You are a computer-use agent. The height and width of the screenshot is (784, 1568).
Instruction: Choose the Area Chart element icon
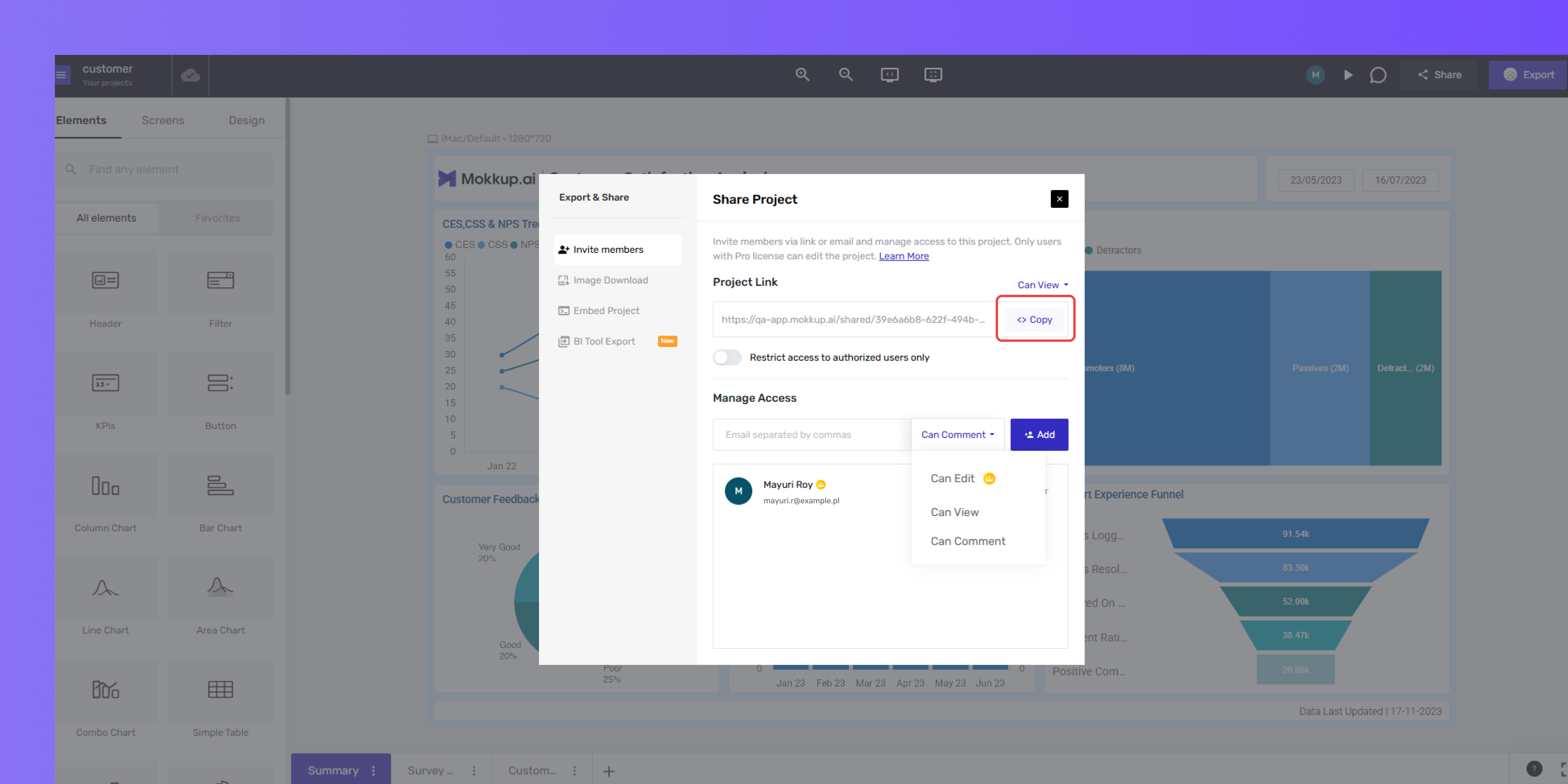(x=220, y=587)
